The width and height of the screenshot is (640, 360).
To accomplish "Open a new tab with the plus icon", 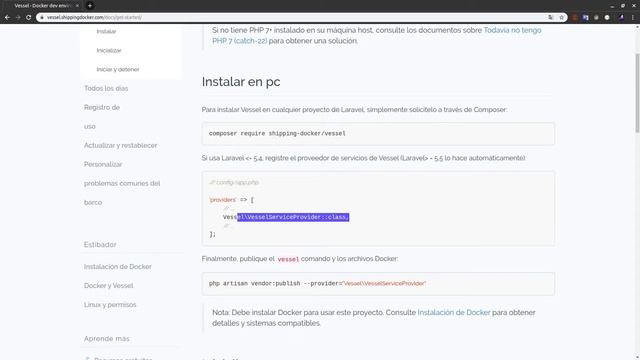I will coord(90,6).
